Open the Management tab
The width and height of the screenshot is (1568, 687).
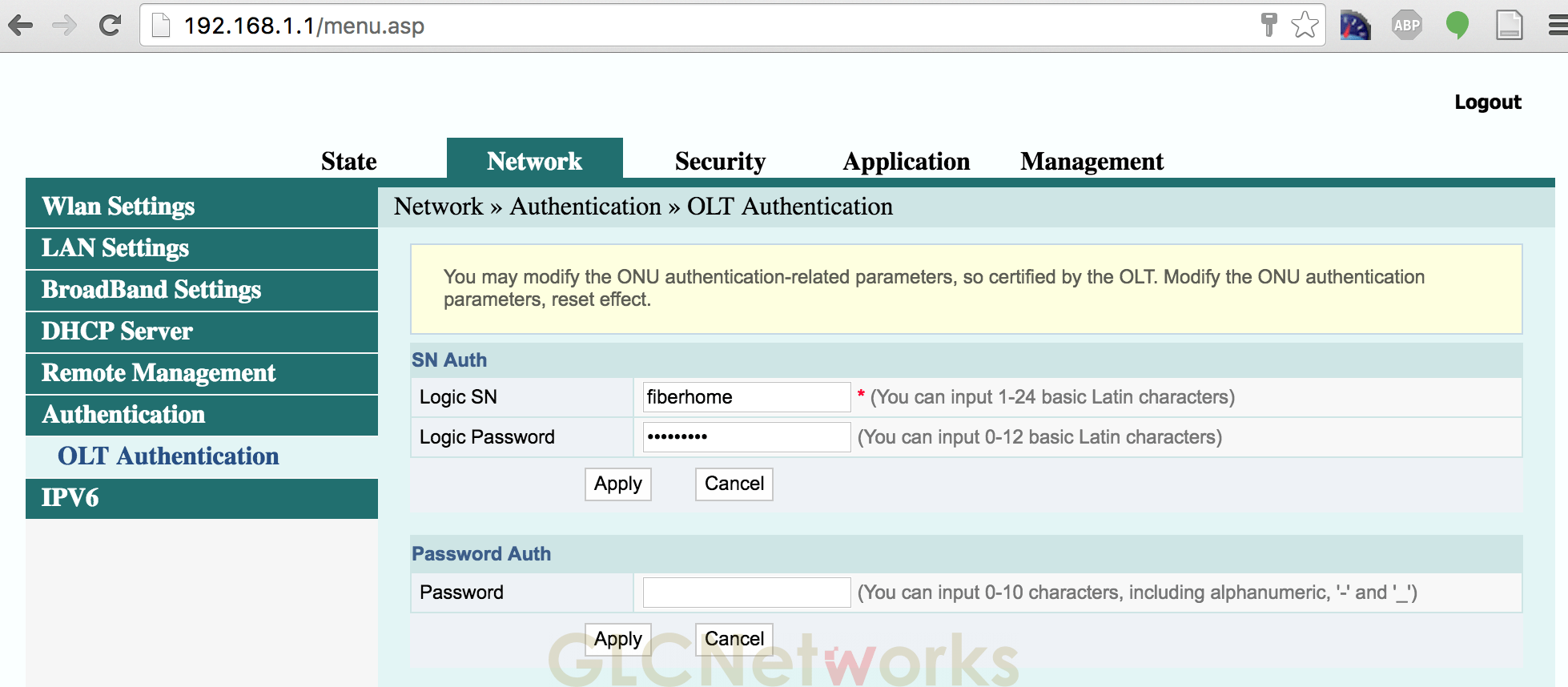point(1092,161)
